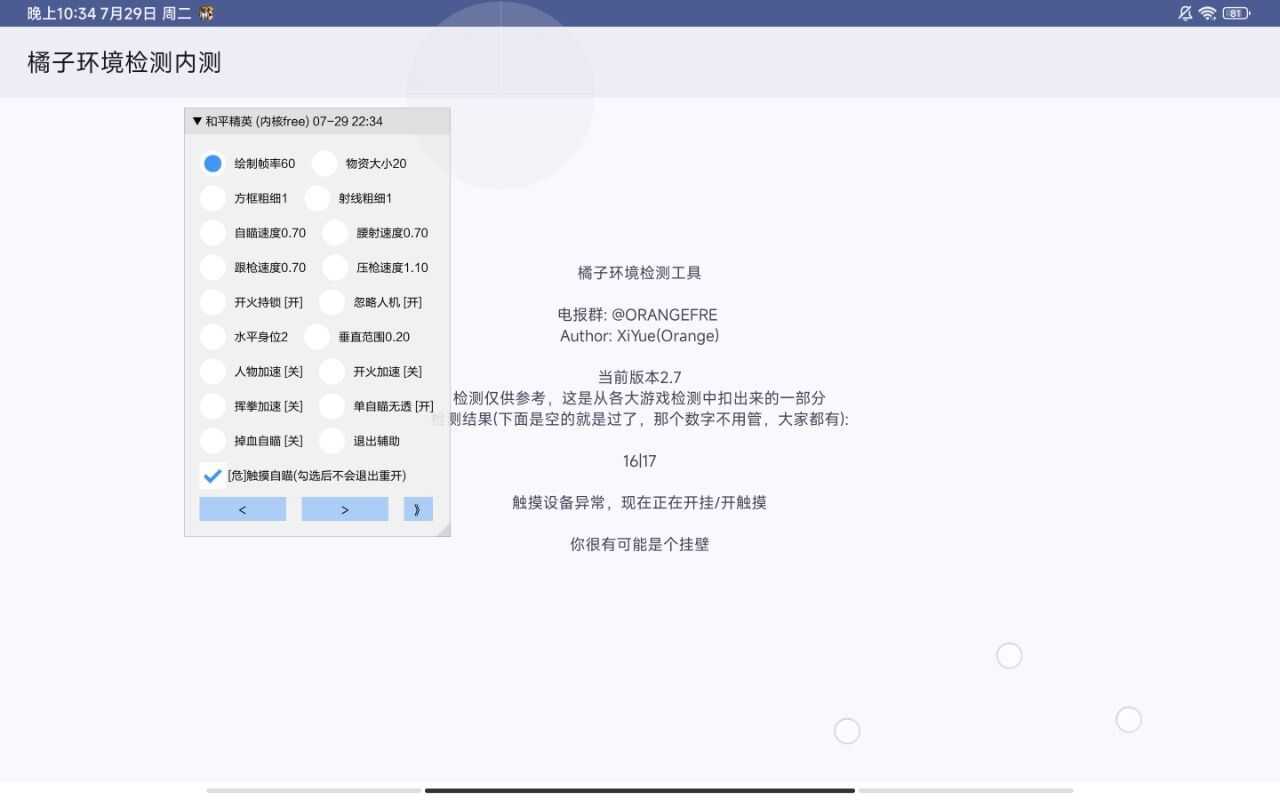Click the double-arrow 》 skip button
This screenshot has height=800, width=1280.
(x=417, y=509)
